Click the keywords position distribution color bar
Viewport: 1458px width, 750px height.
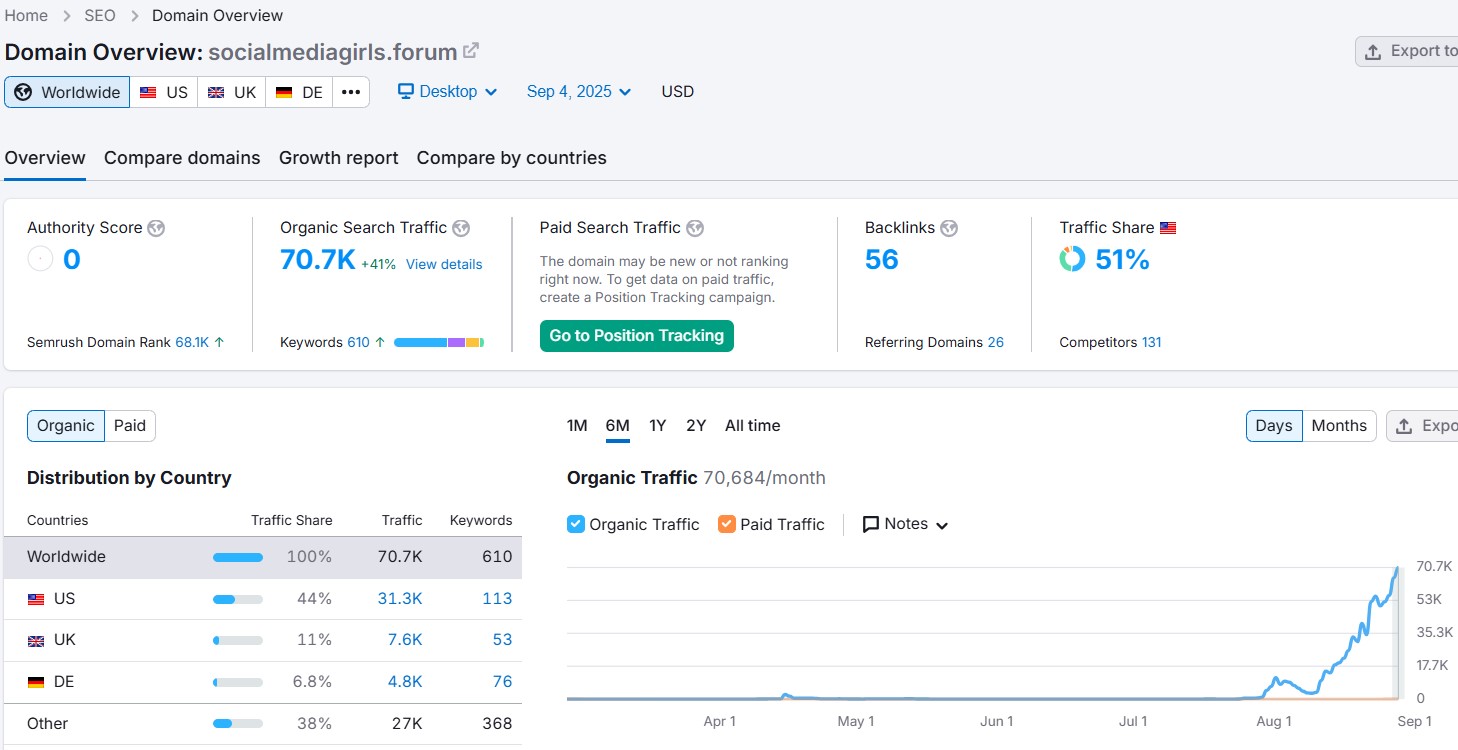[439, 343]
